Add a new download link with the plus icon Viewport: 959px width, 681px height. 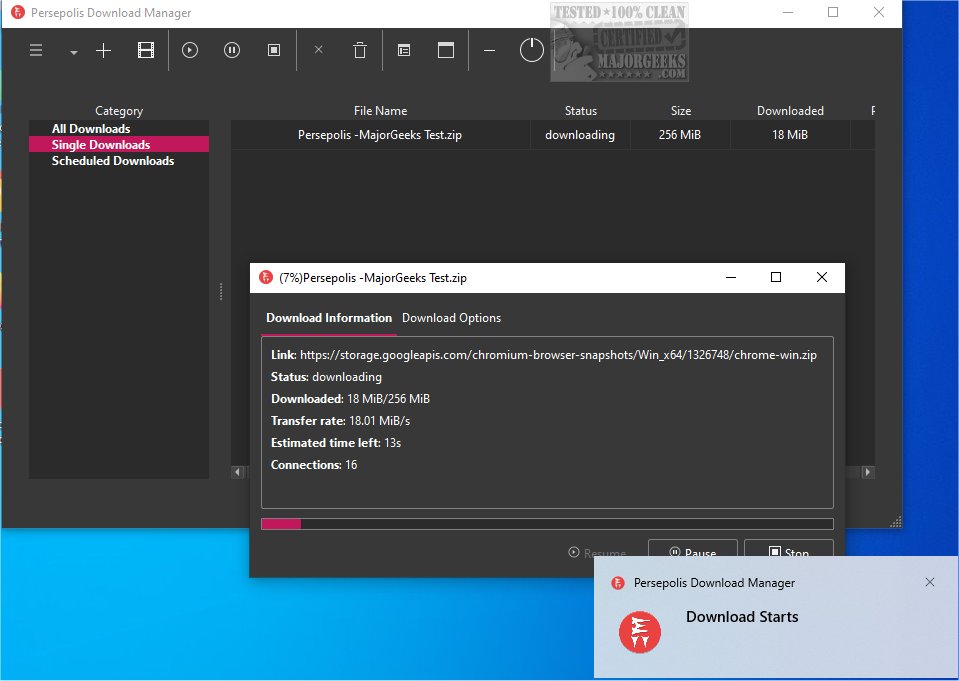tap(104, 50)
